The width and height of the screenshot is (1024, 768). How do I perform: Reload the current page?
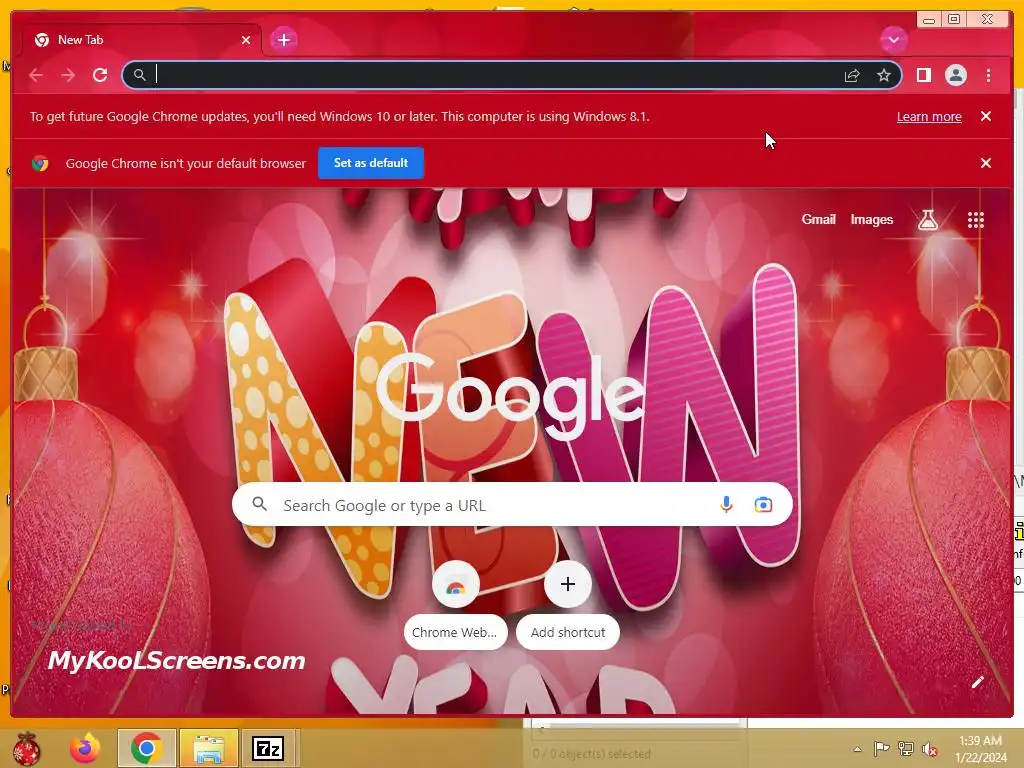[100, 75]
